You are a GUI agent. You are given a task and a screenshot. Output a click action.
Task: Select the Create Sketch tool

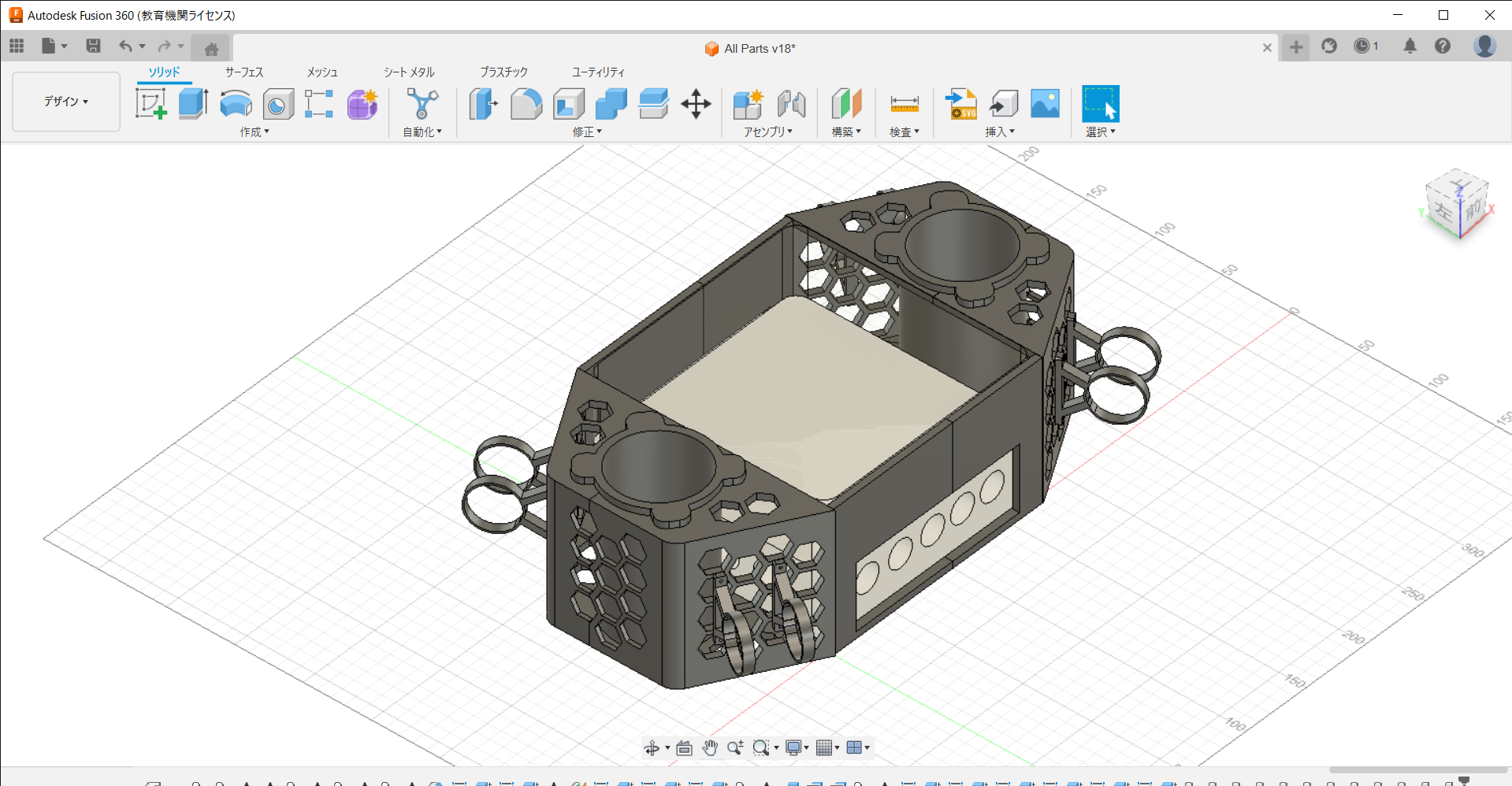click(x=150, y=104)
